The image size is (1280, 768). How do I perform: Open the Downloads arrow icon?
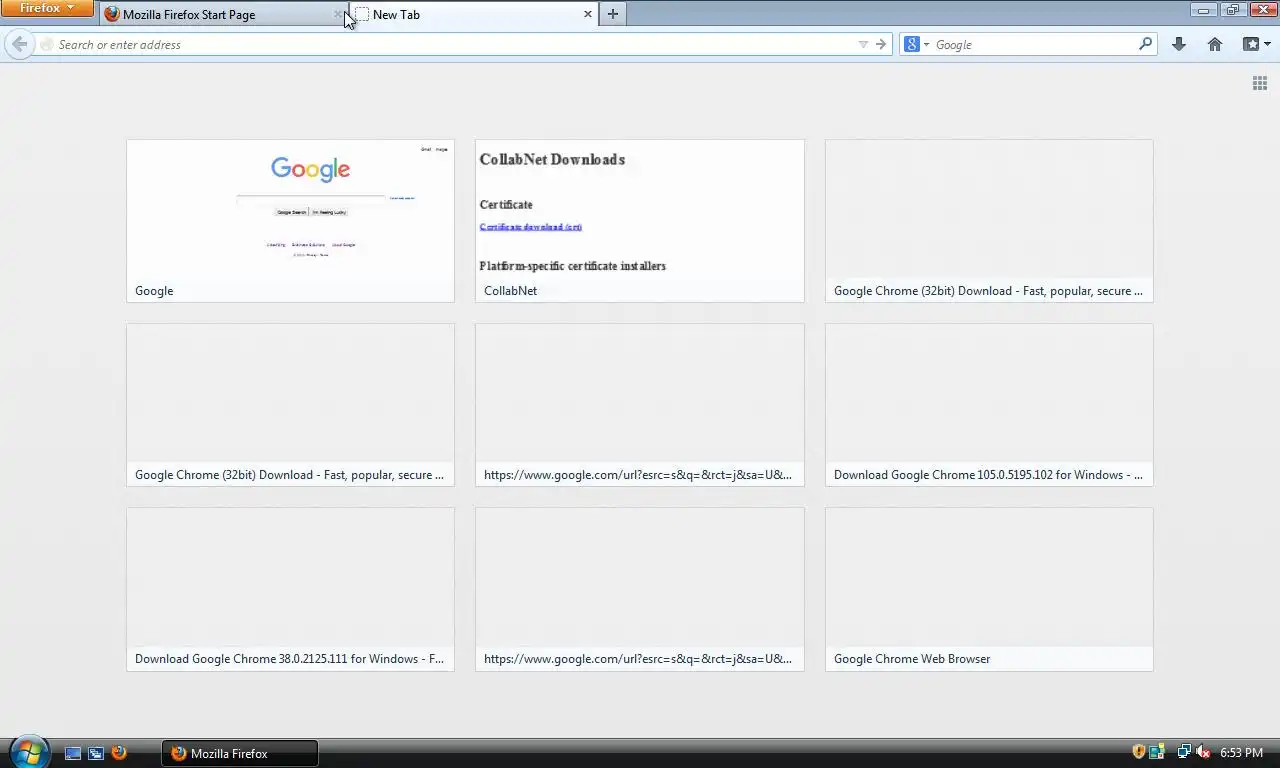point(1179,44)
